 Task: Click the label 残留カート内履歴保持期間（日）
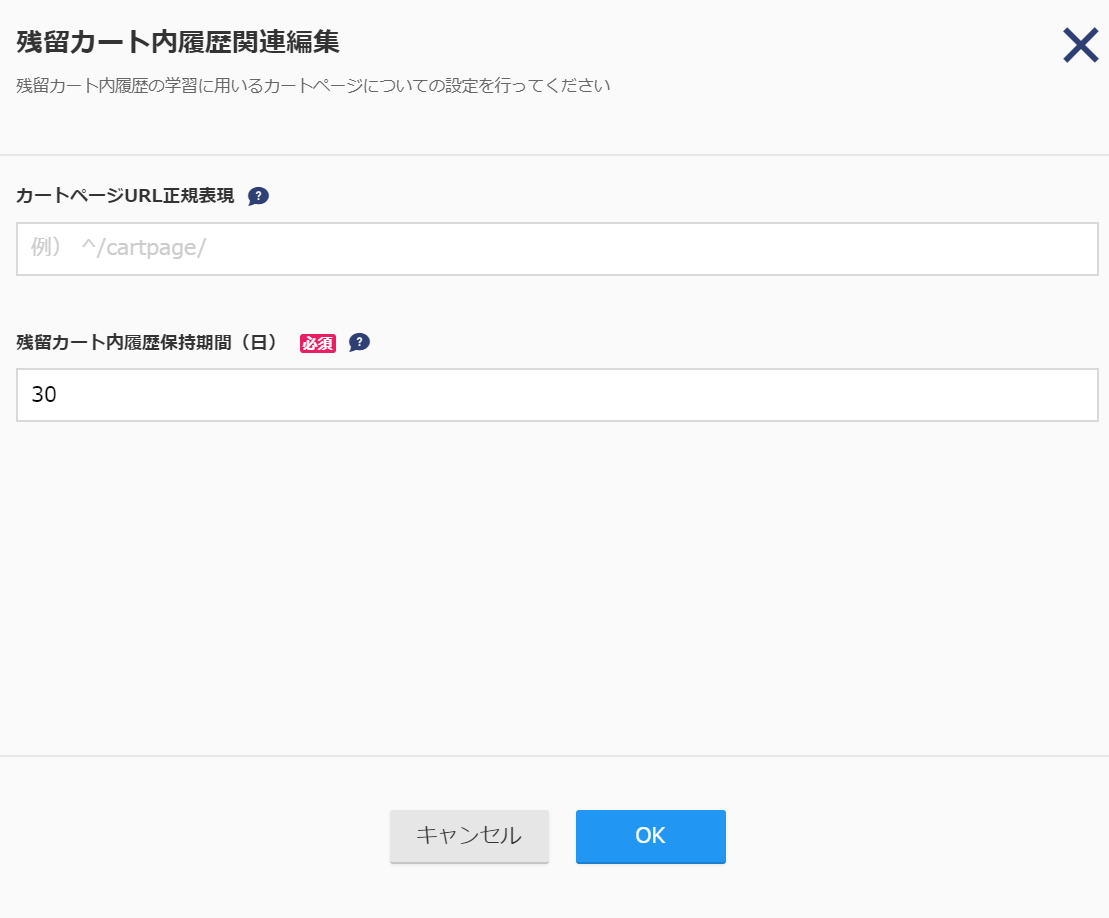(x=148, y=342)
